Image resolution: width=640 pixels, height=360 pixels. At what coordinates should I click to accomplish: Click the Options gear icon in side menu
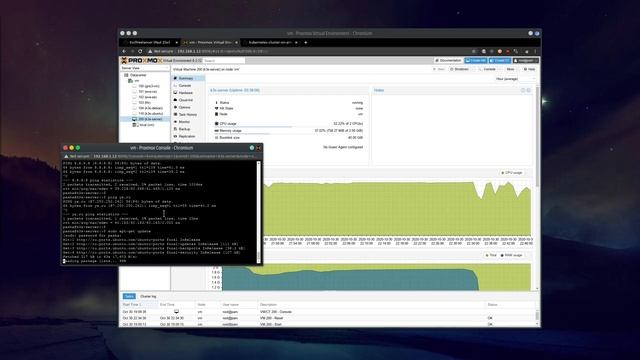click(x=176, y=107)
